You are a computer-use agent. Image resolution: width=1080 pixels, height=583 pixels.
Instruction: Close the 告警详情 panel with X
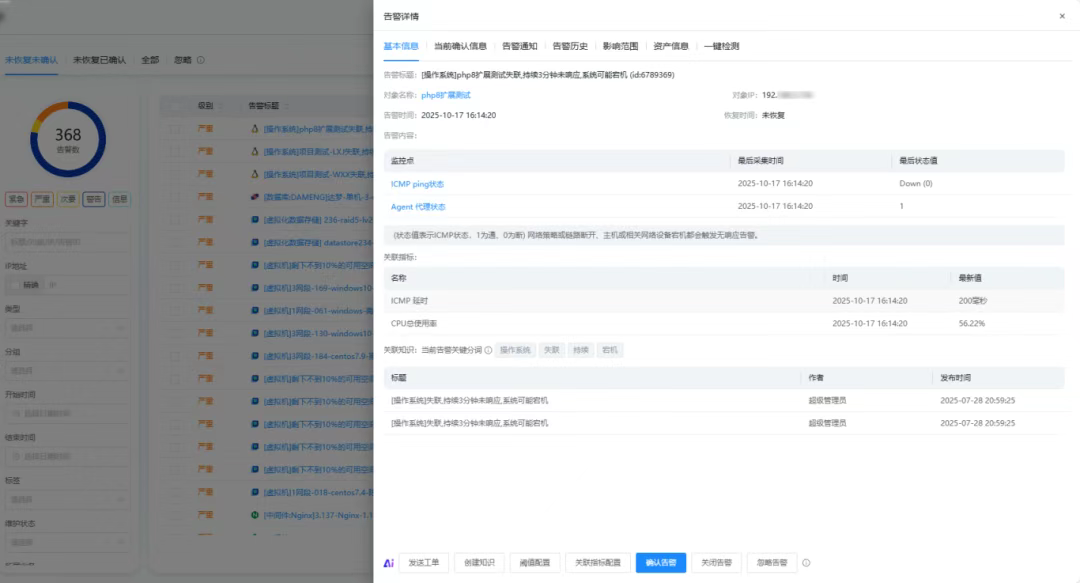coord(1061,16)
